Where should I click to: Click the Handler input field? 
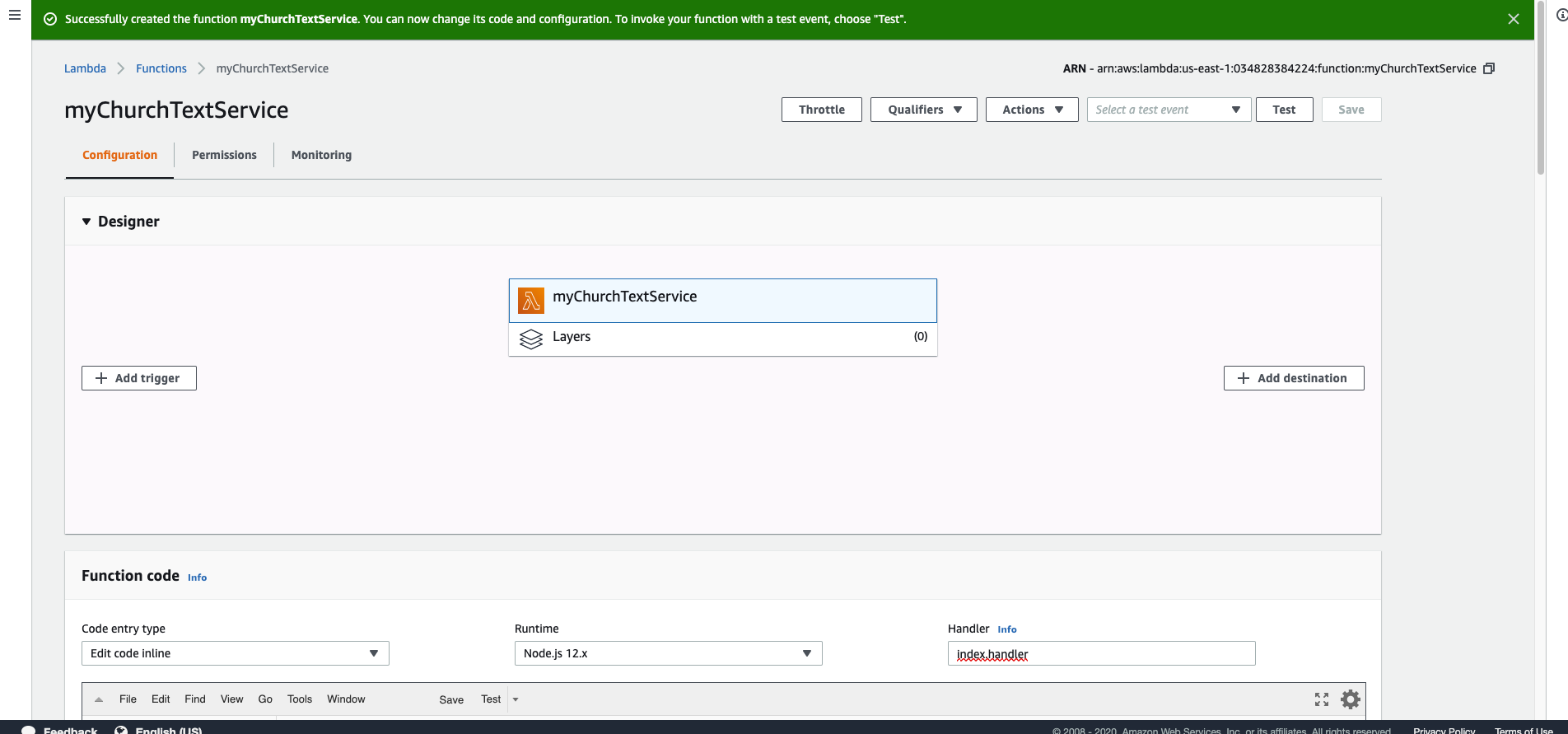1102,653
